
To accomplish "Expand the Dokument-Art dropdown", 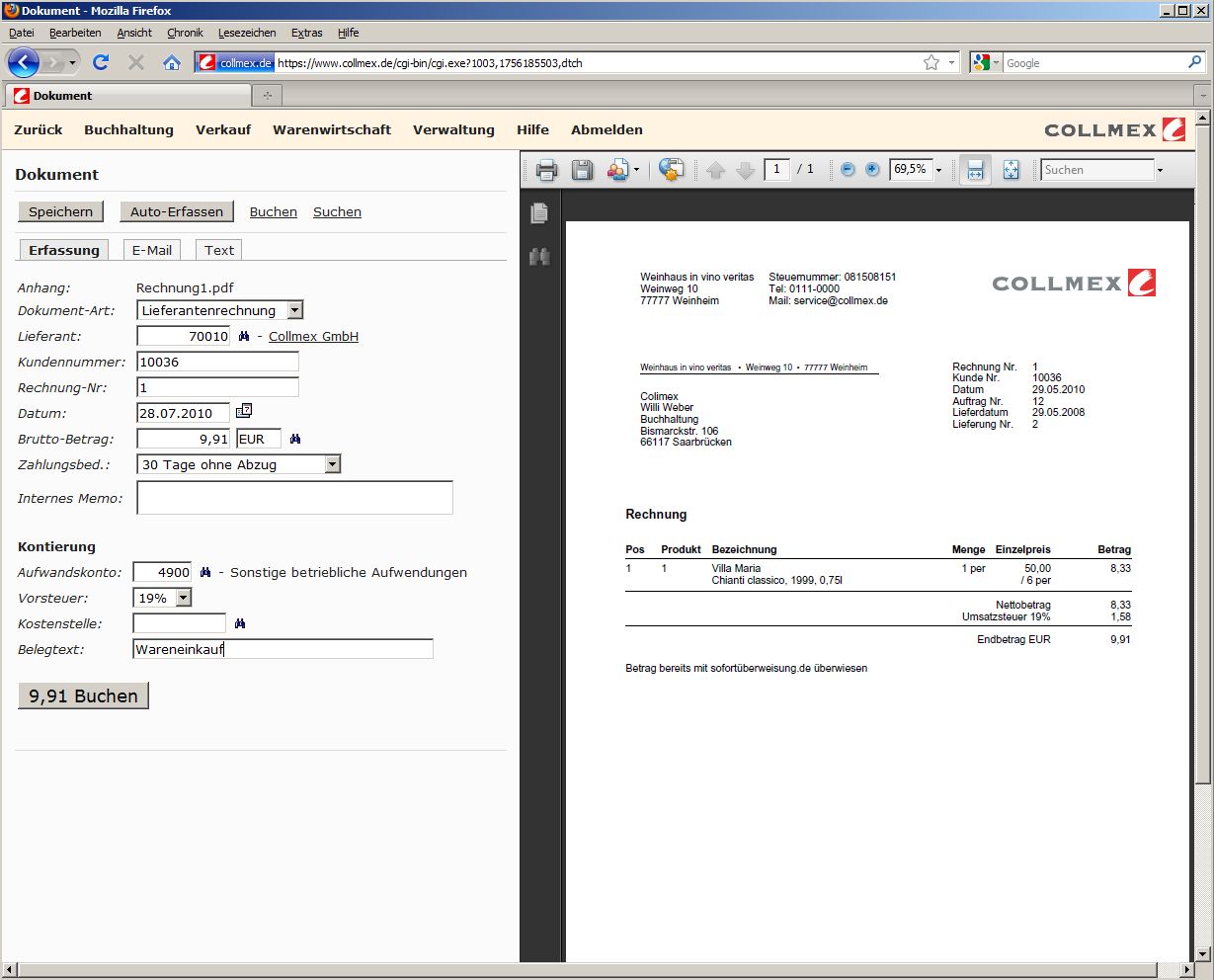I will 294,310.
